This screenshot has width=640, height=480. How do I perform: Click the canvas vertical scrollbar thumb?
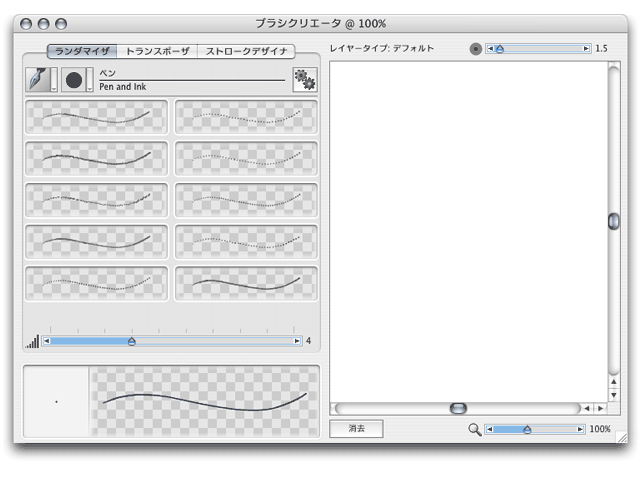click(x=613, y=222)
